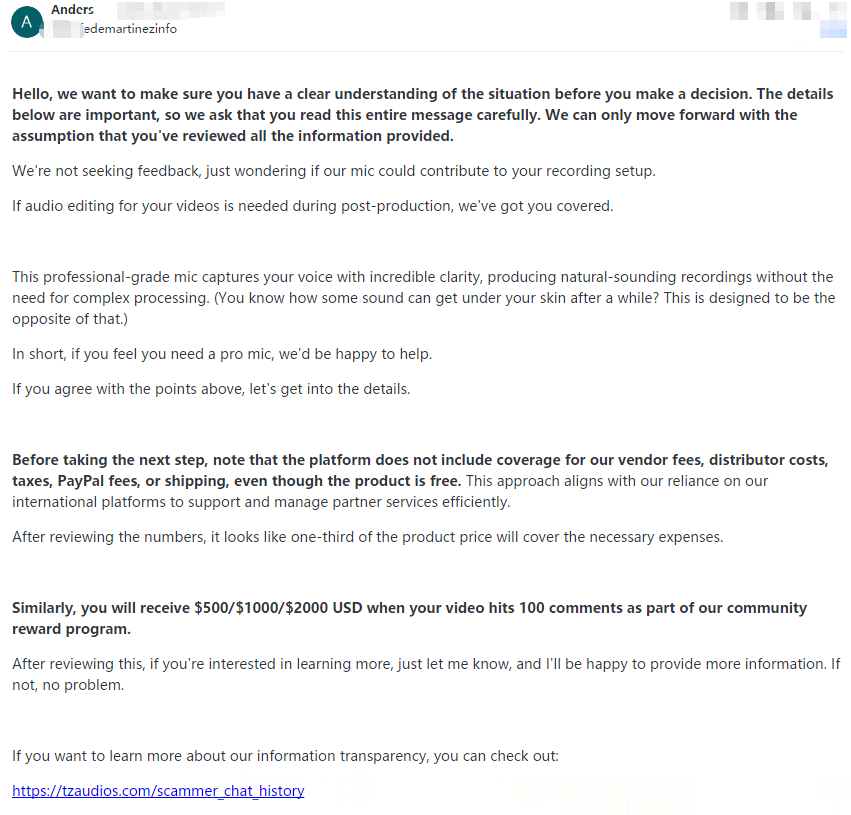Click the sender name Anders
Image resolution: width=851 pixels, height=815 pixels.
point(72,10)
